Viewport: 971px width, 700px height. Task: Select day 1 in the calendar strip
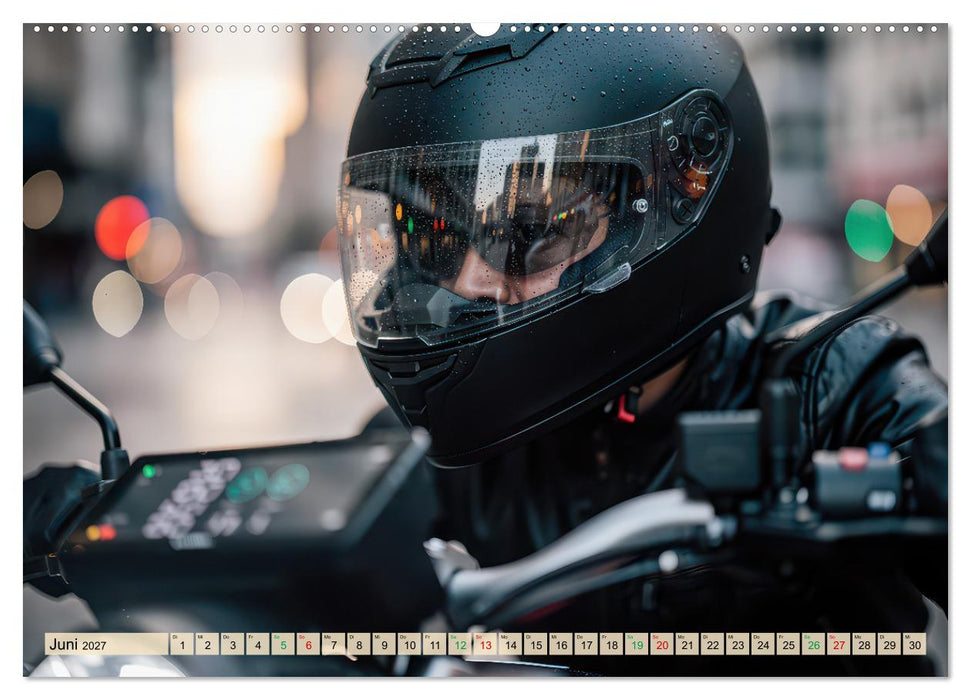[182, 644]
